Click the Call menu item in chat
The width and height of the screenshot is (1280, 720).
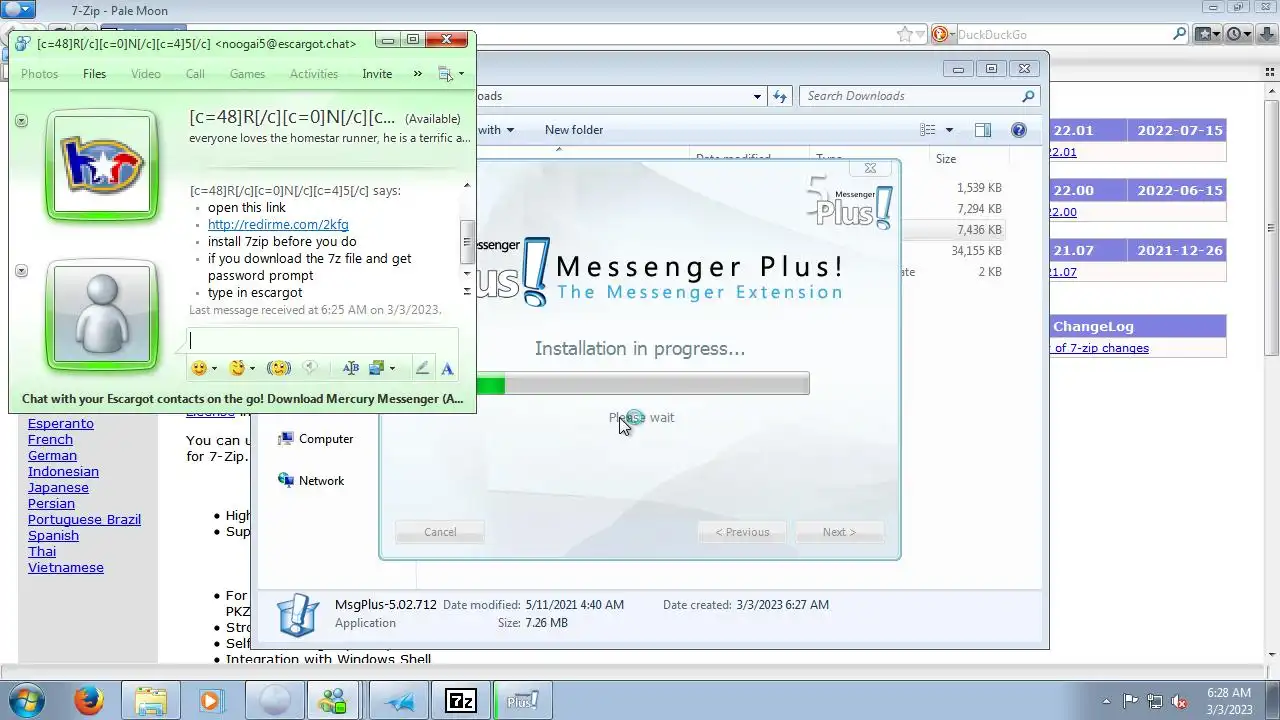point(195,74)
